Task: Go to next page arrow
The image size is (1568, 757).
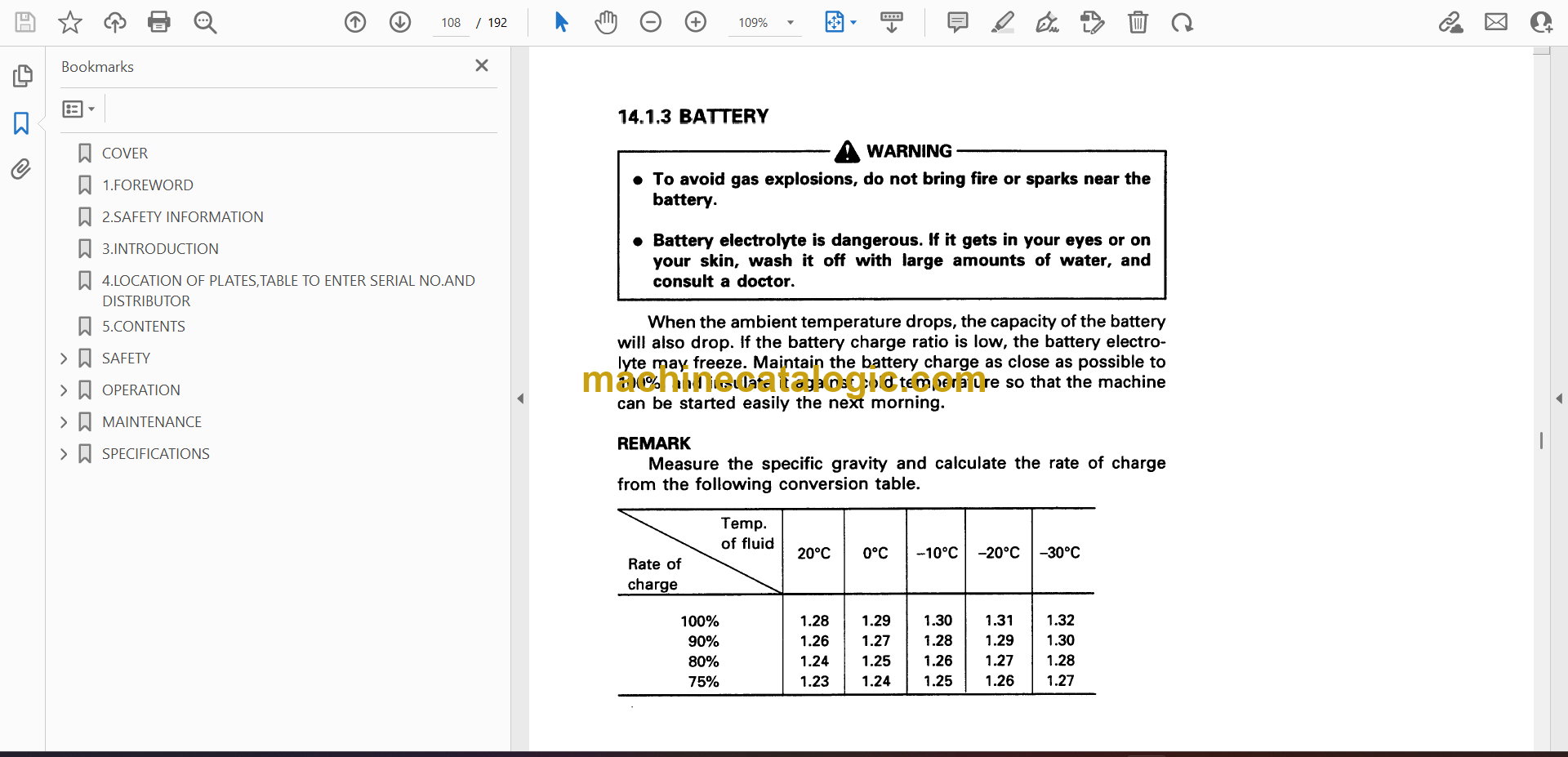Action: pos(400,22)
